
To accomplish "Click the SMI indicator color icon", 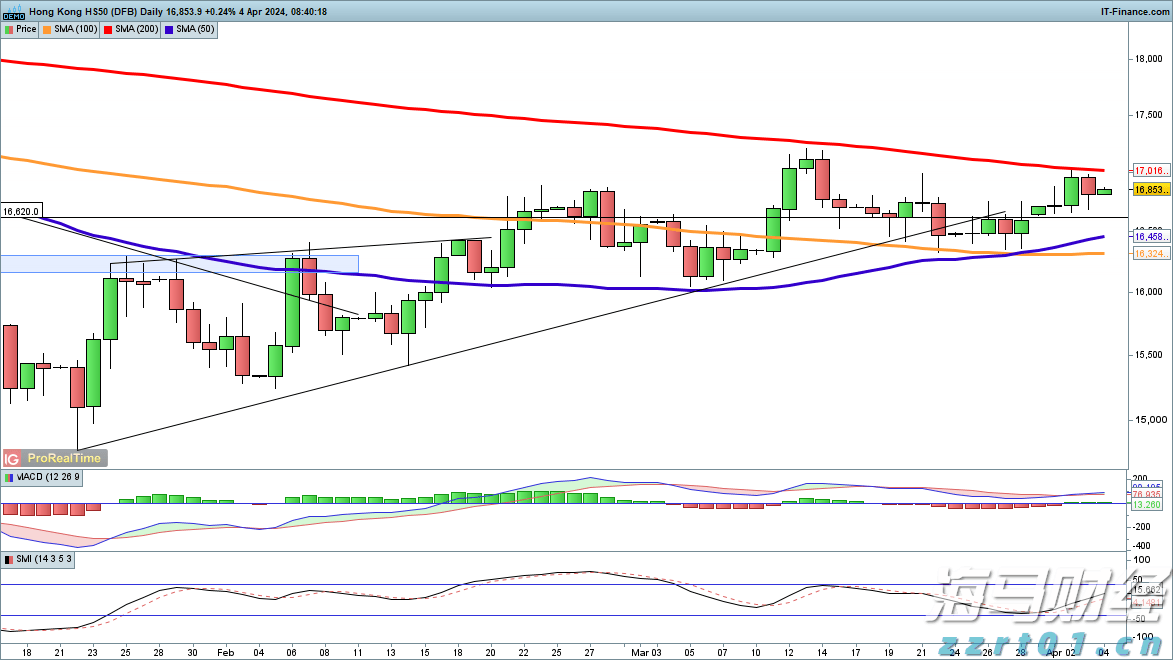I will 8,560.
